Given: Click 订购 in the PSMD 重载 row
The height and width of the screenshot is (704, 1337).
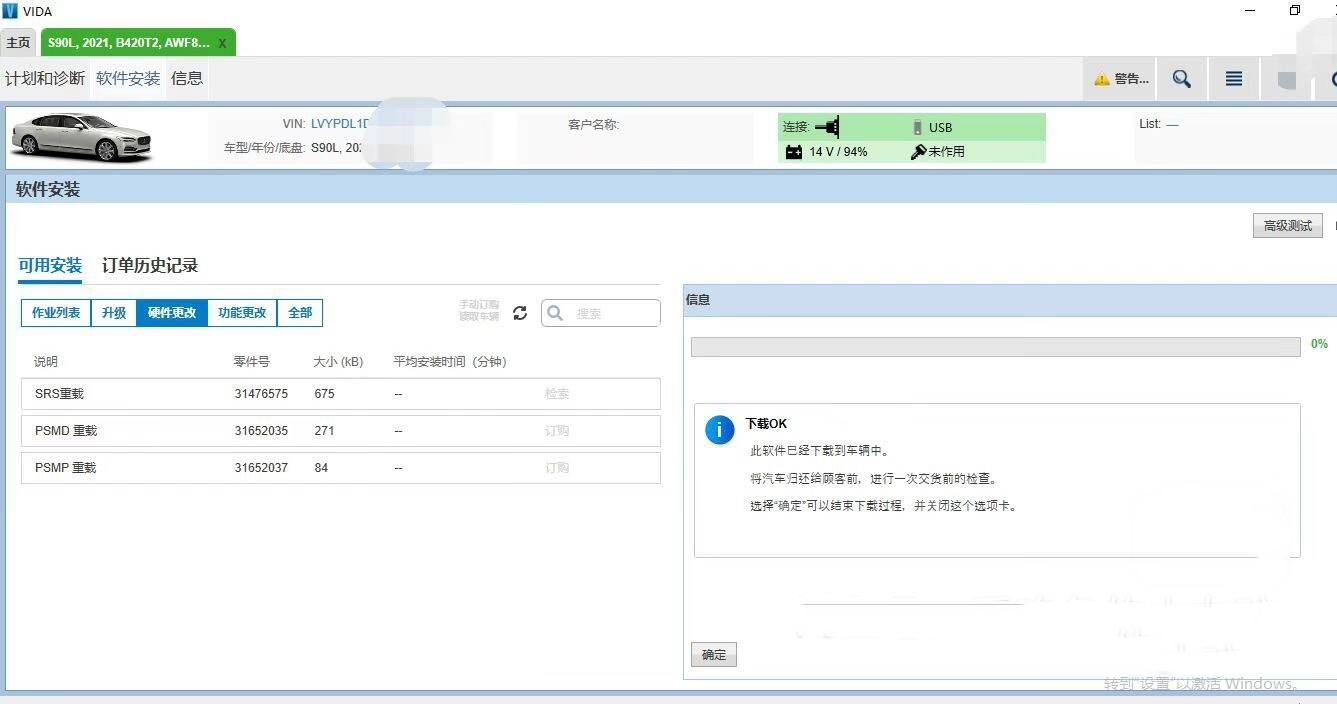Looking at the screenshot, I should click(x=557, y=431).
